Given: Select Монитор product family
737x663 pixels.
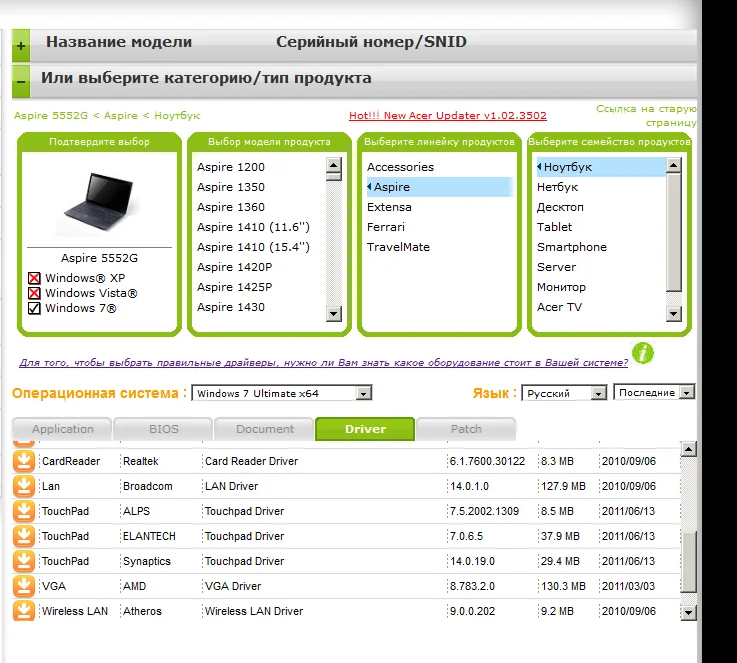Looking at the screenshot, I should pyautogui.click(x=561, y=287).
